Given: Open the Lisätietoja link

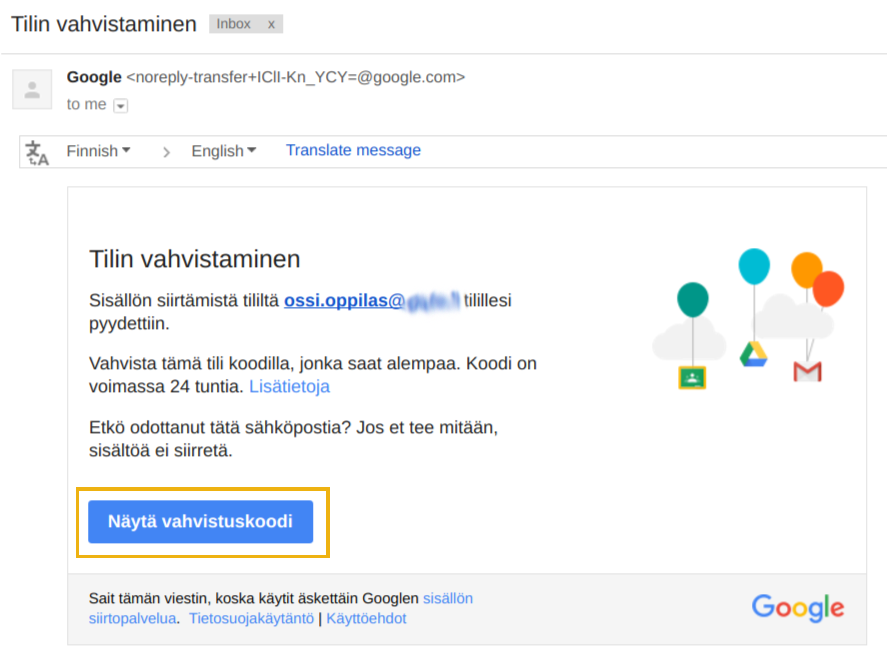Looking at the screenshot, I should (x=289, y=386).
